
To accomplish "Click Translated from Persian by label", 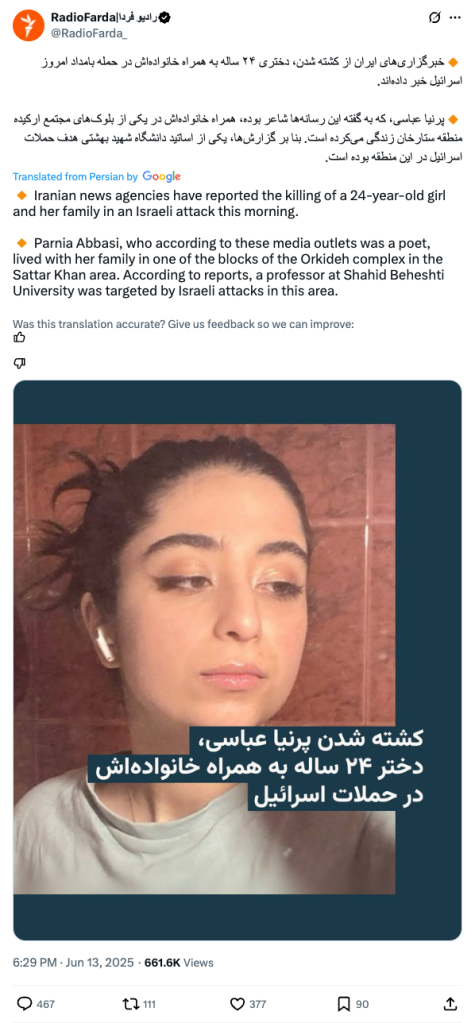I will (x=75, y=176).
